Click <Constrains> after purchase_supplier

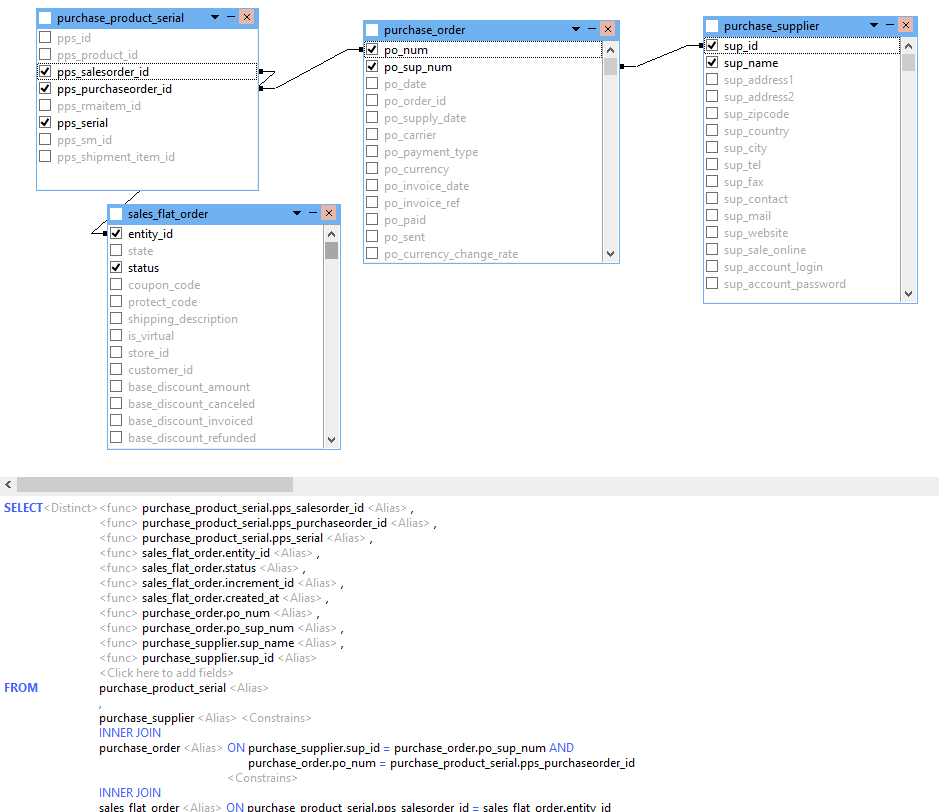[x=277, y=717]
